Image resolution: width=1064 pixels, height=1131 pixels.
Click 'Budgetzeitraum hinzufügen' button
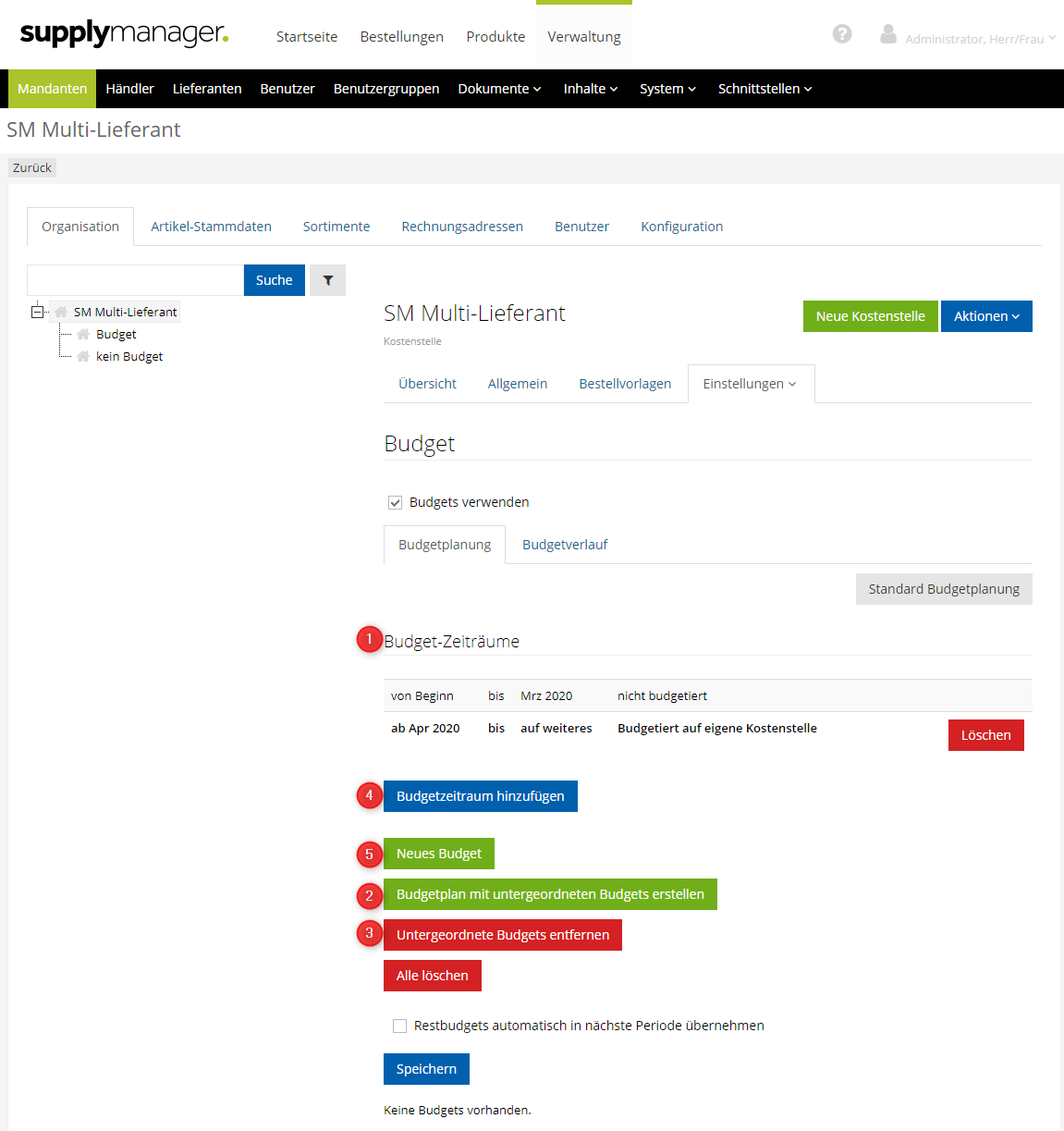480,796
